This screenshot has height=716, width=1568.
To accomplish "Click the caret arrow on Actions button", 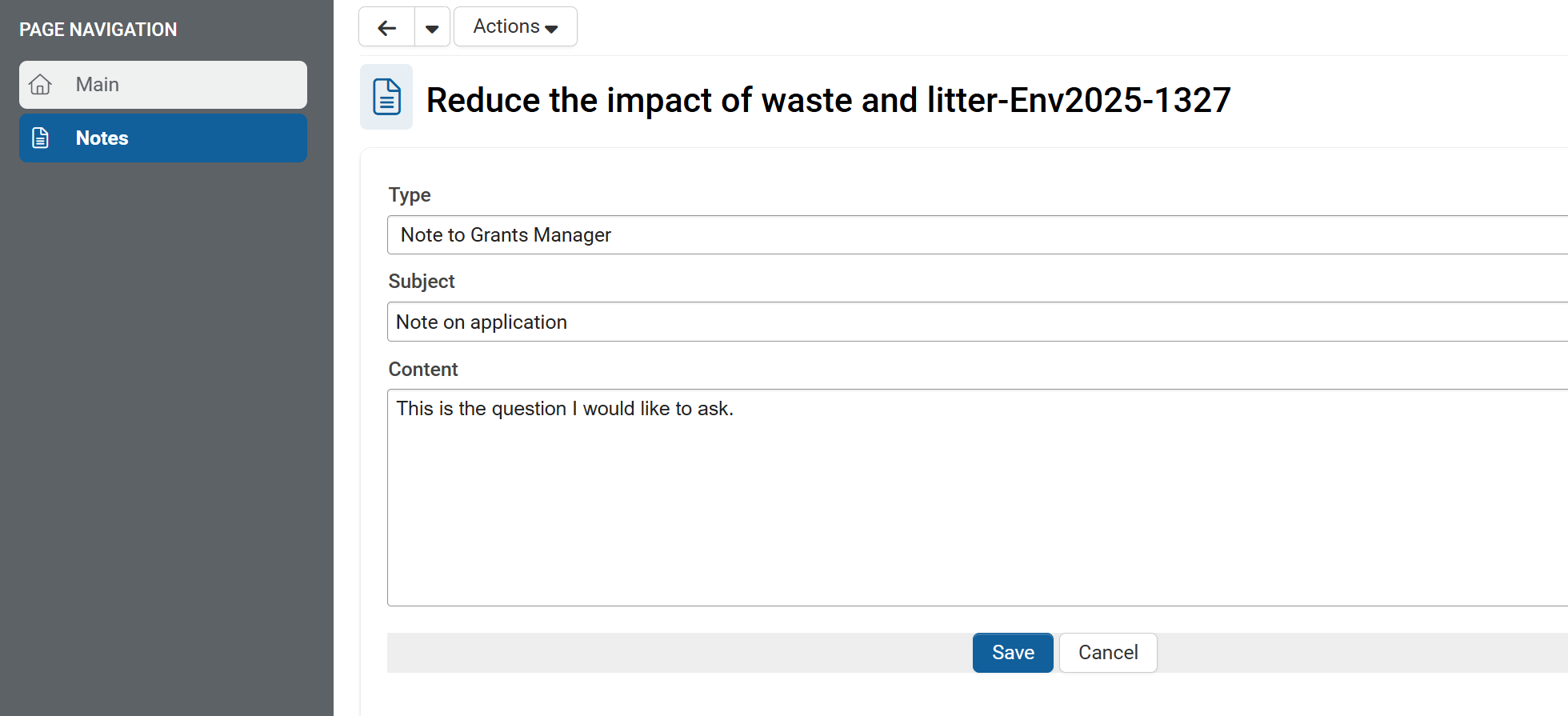I will point(551,29).
